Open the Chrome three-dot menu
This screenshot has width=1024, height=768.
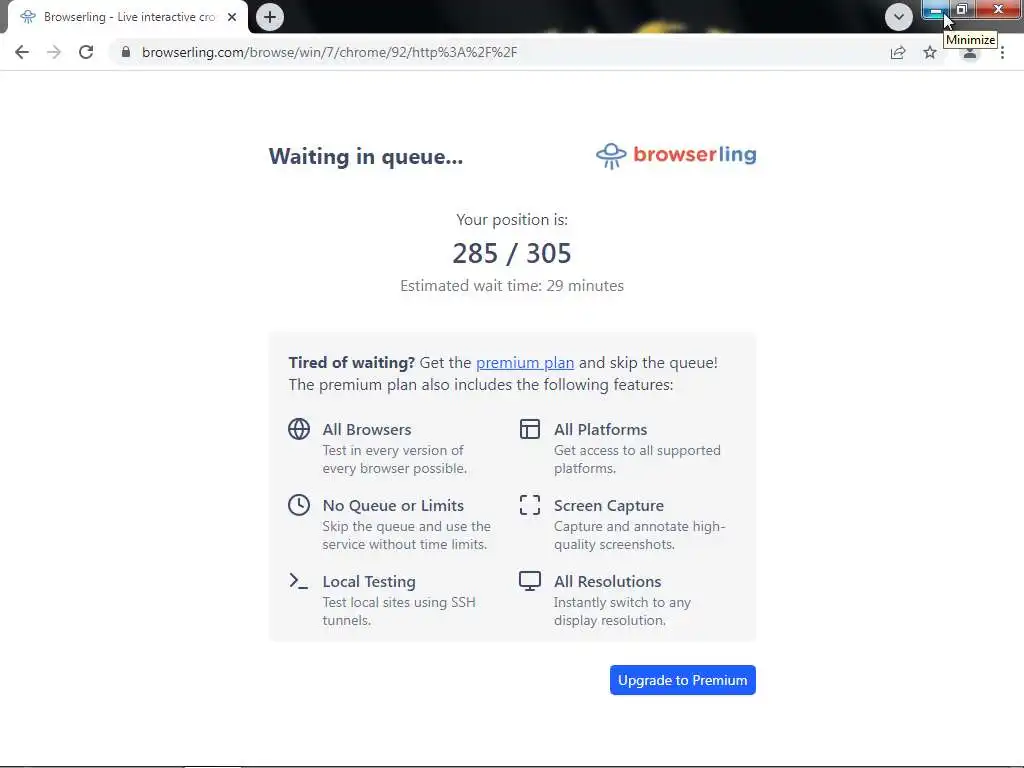(1002, 52)
